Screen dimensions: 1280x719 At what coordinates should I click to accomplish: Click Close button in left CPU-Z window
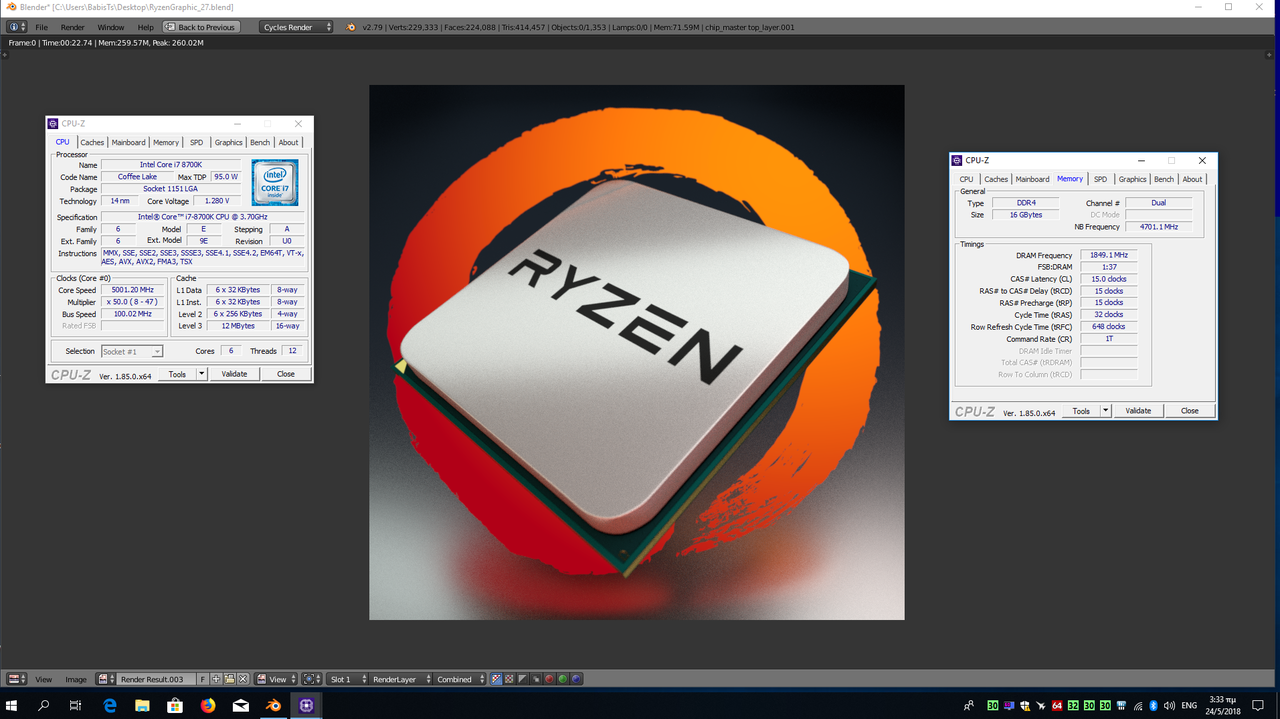coord(286,374)
